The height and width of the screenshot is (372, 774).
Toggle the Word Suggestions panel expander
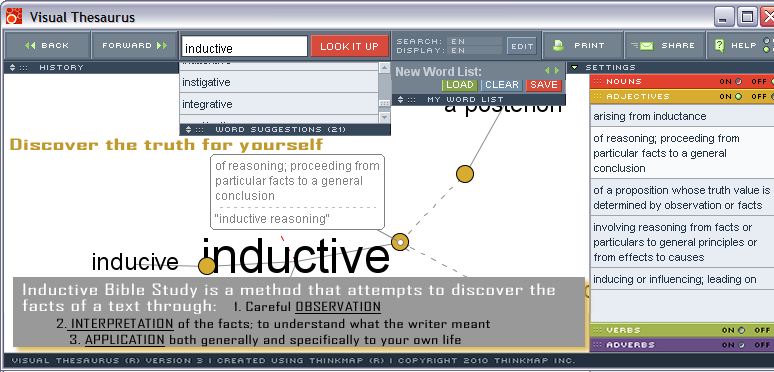pos(188,130)
